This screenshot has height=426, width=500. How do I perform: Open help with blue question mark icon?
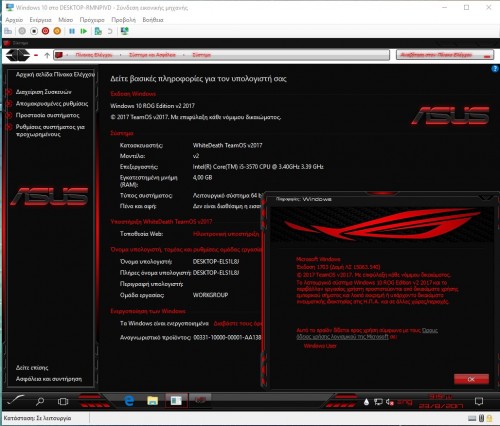point(495,69)
